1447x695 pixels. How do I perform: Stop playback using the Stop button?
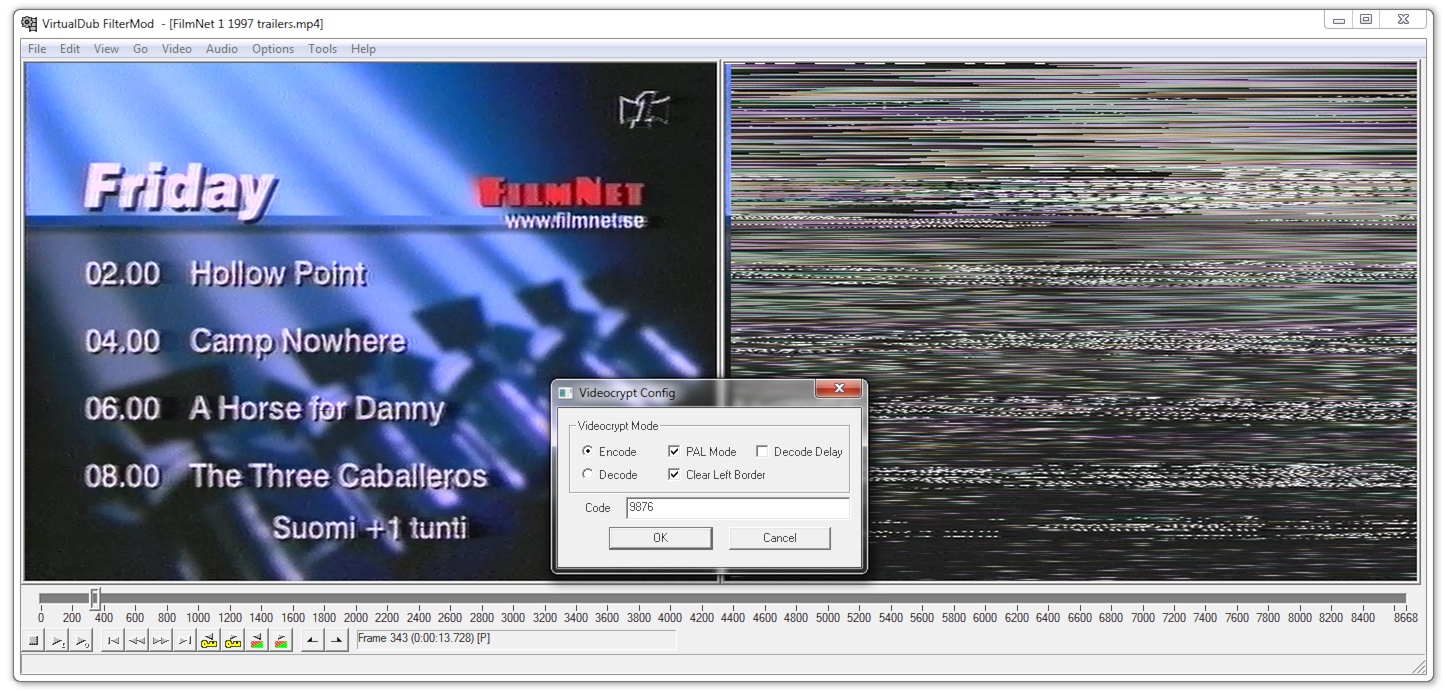tap(33, 640)
